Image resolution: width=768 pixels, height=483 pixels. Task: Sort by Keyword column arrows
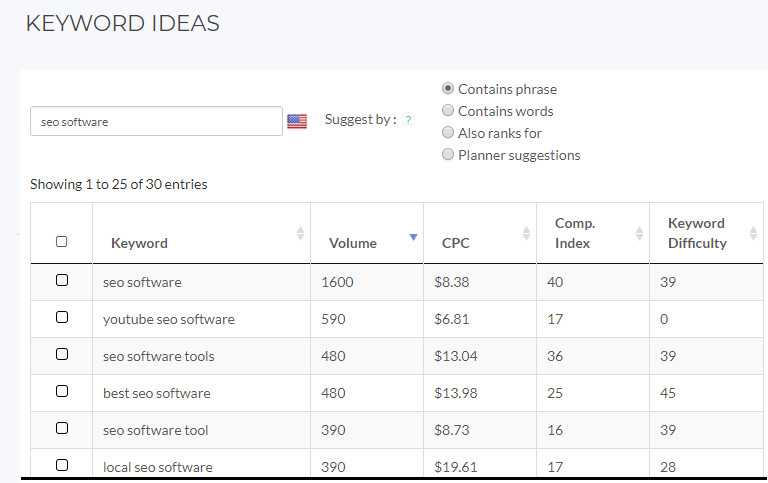tap(300, 233)
